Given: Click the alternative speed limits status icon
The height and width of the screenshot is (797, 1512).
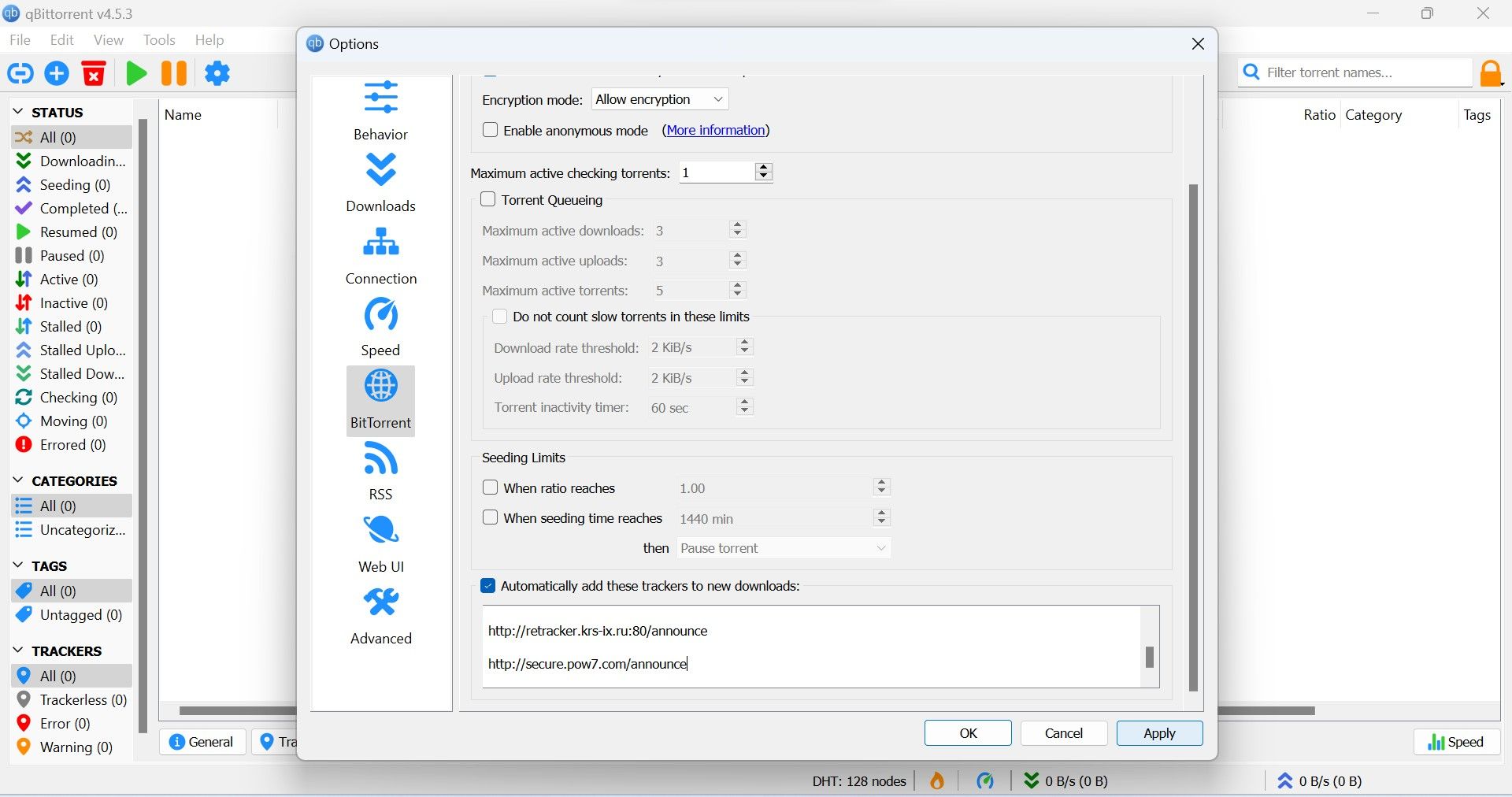Looking at the screenshot, I should (x=985, y=780).
